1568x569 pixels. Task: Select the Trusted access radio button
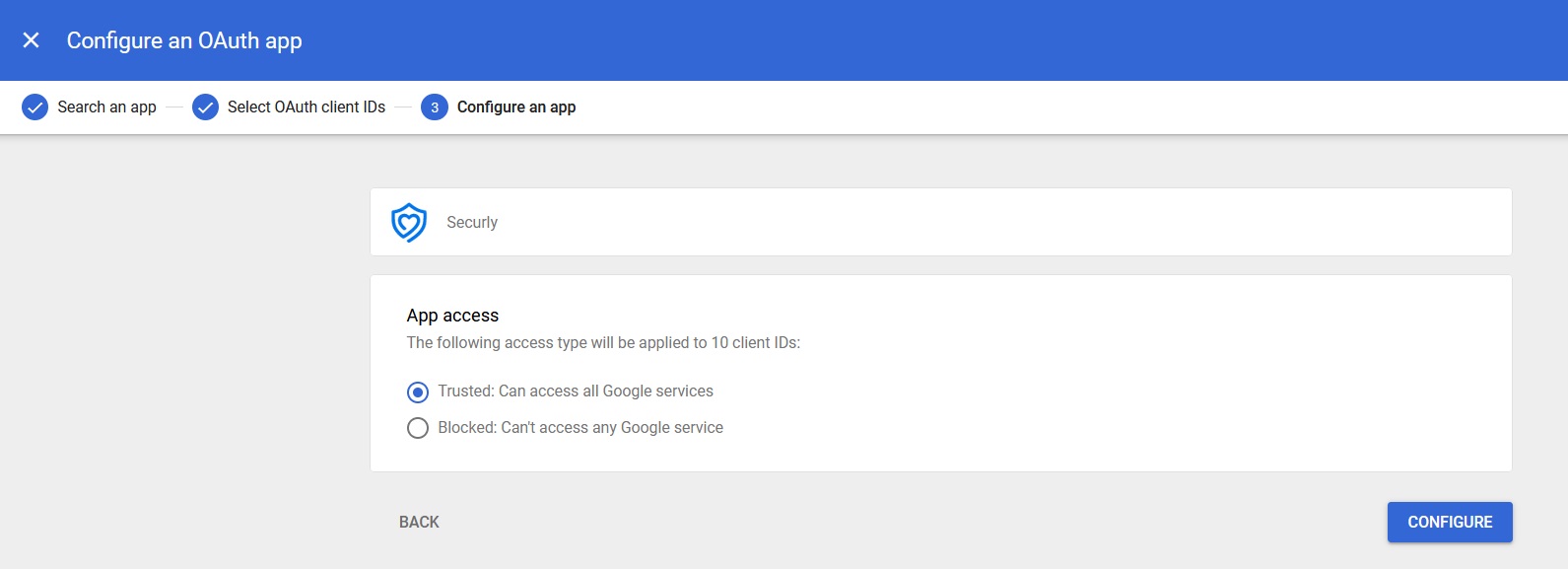coord(418,392)
